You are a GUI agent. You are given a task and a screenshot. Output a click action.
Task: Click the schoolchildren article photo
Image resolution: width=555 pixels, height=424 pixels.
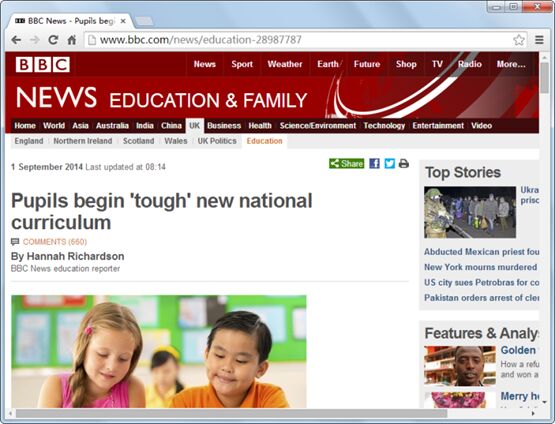click(x=159, y=351)
